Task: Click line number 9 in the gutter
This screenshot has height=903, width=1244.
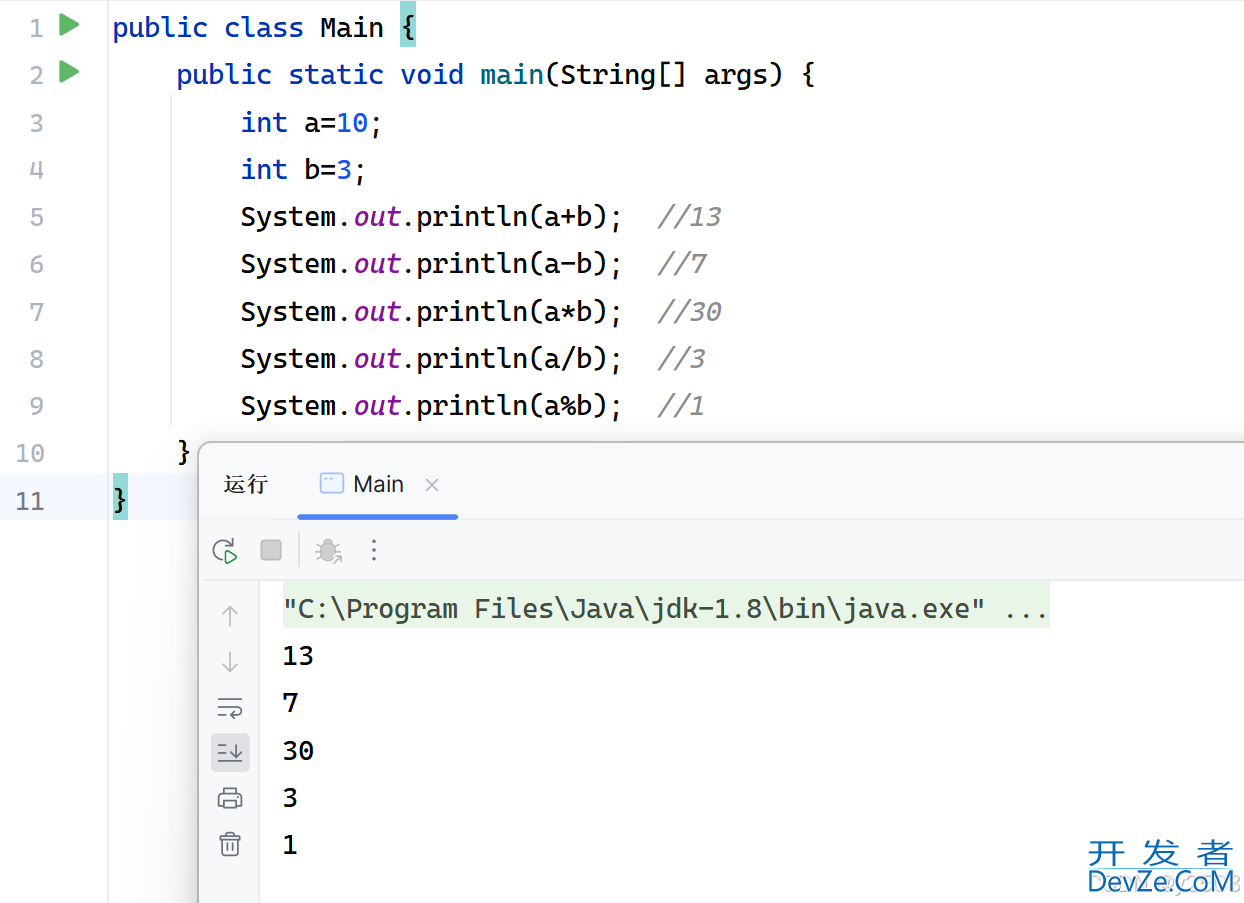Action: (37, 406)
